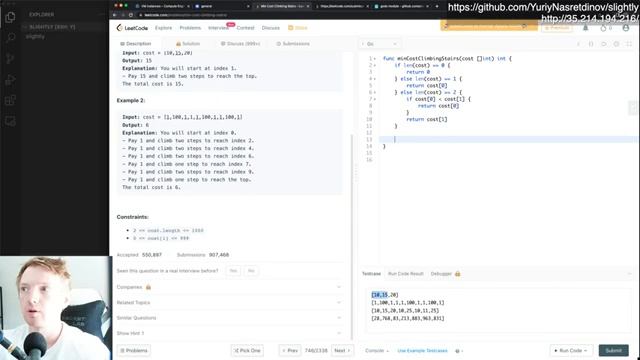Viewport: 640px width, 360px height.
Task: Go to the Next problem
Action: (x=342, y=351)
